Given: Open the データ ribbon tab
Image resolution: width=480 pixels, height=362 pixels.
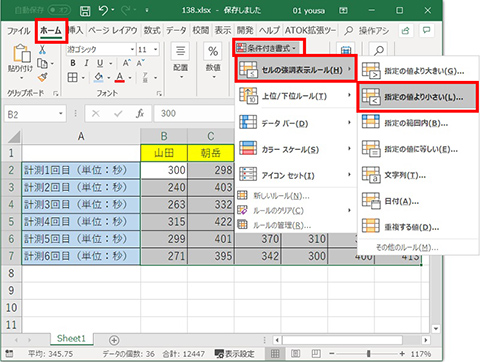Looking at the screenshot, I should pyautogui.click(x=176, y=30).
